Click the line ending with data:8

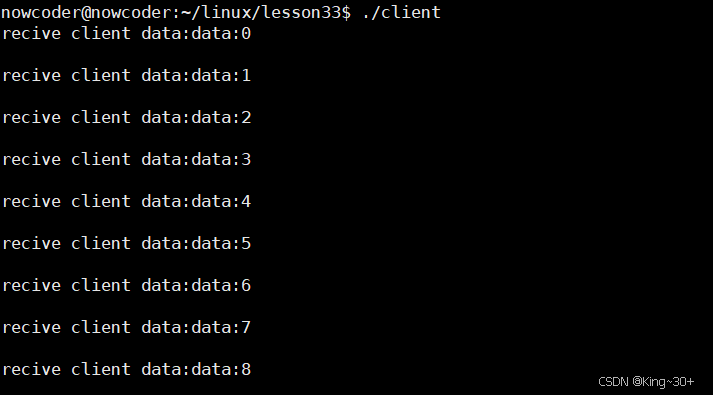[127, 370]
